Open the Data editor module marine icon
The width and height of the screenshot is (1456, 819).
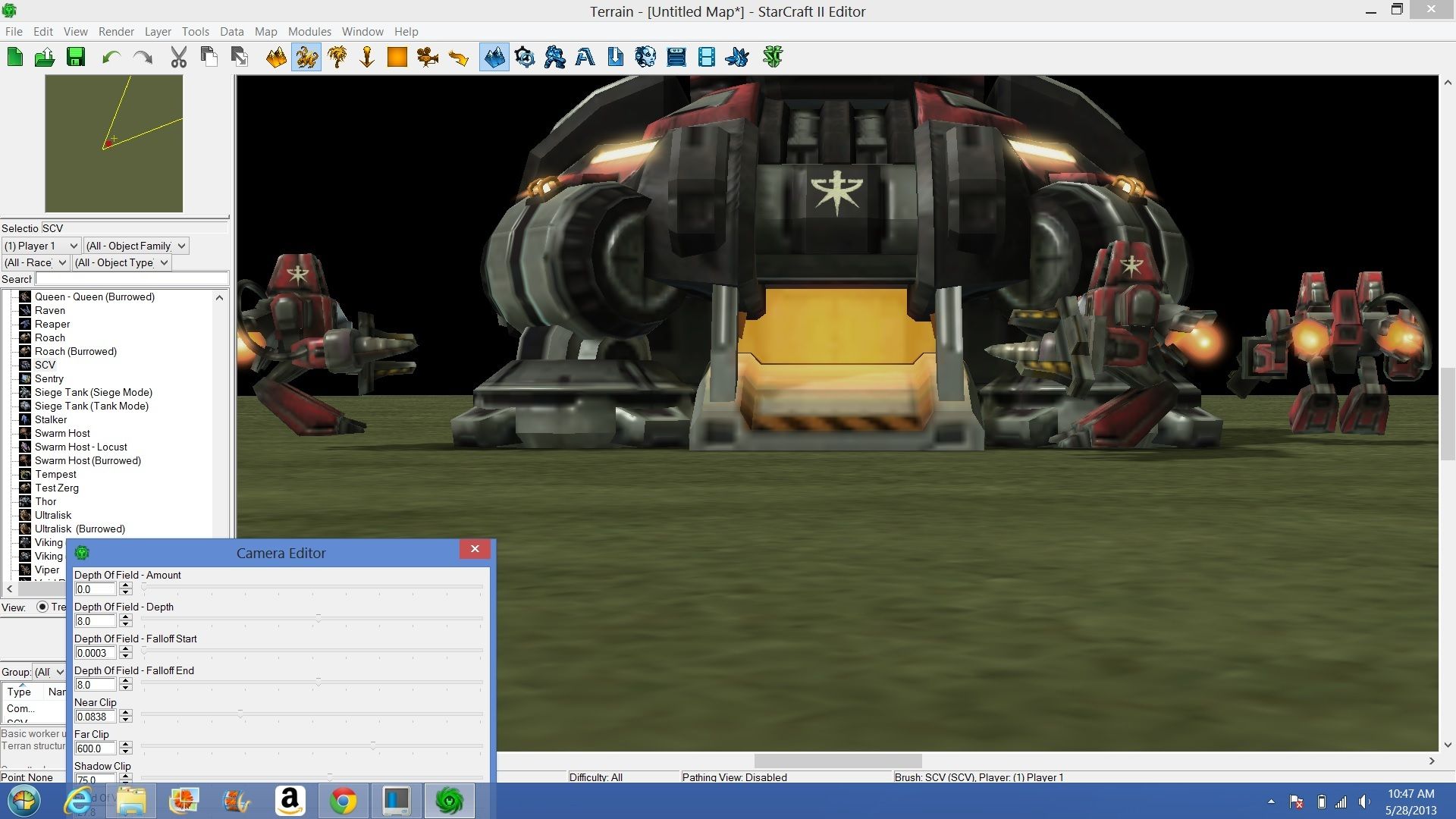click(555, 57)
